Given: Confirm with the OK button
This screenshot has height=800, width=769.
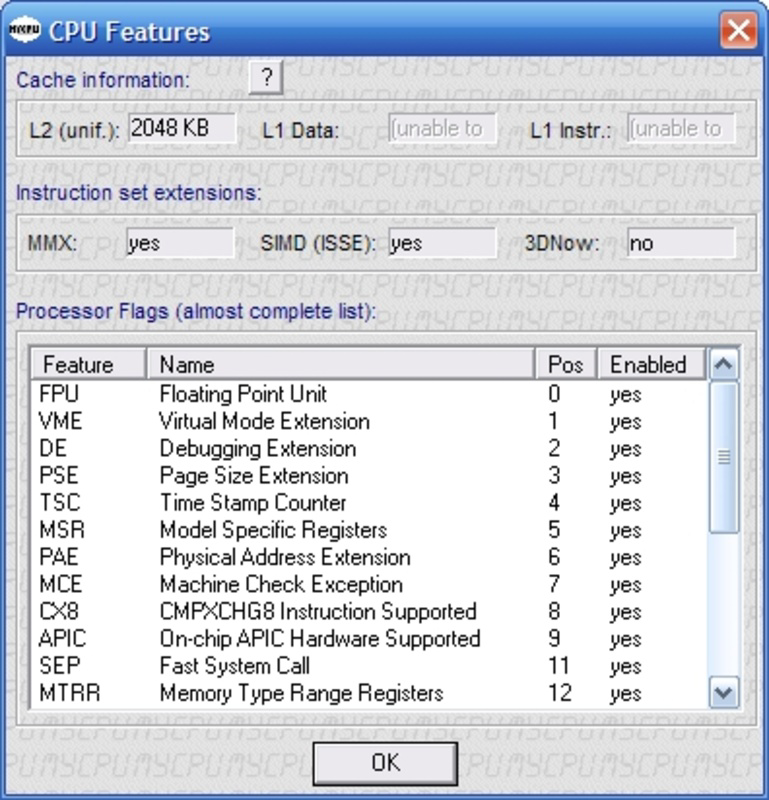Looking at the screenshot, I should 385,763.
